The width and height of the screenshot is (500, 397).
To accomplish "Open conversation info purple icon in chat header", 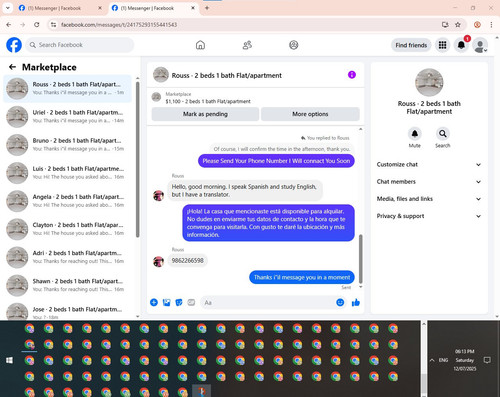I will 352,75.
